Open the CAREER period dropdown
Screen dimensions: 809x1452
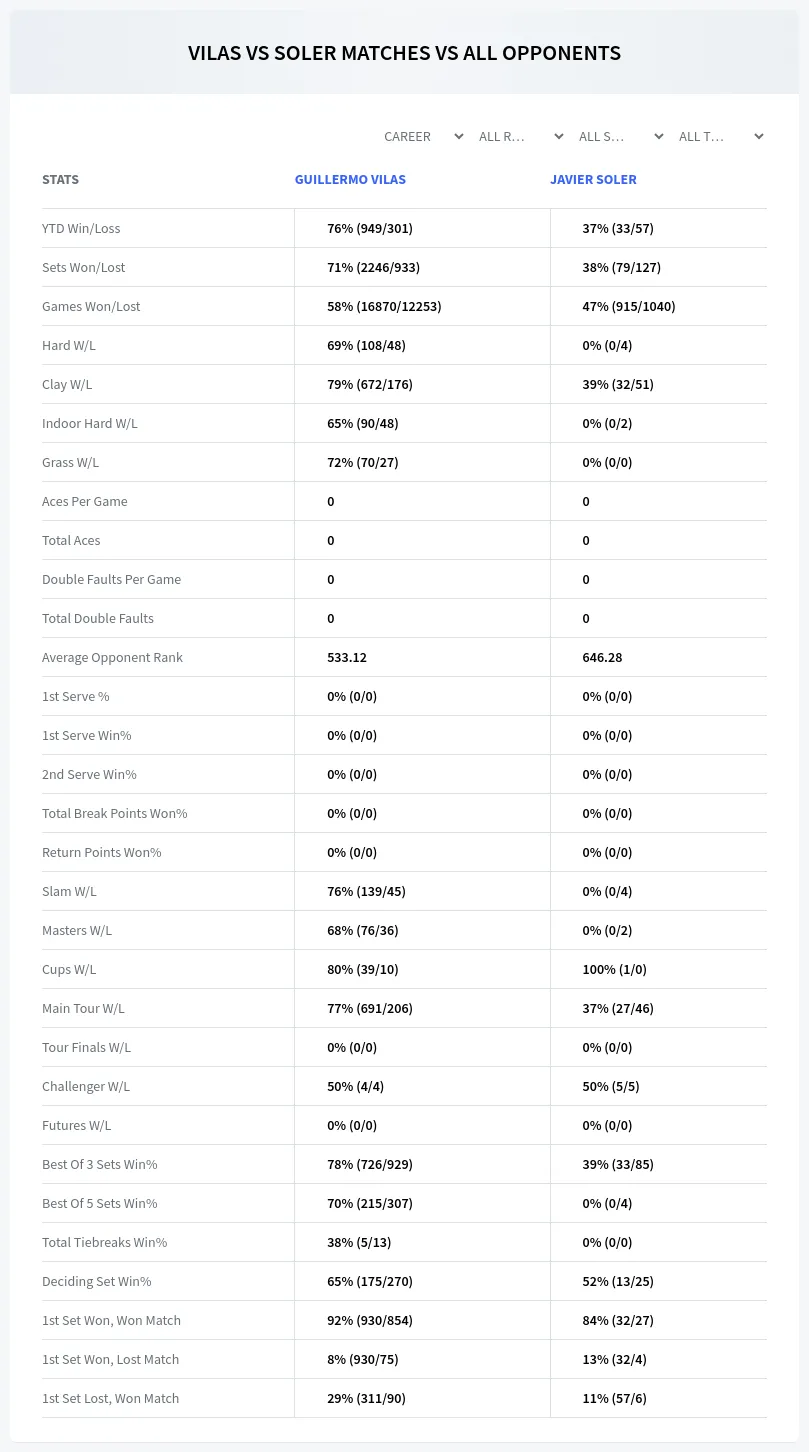click(423, 136)
